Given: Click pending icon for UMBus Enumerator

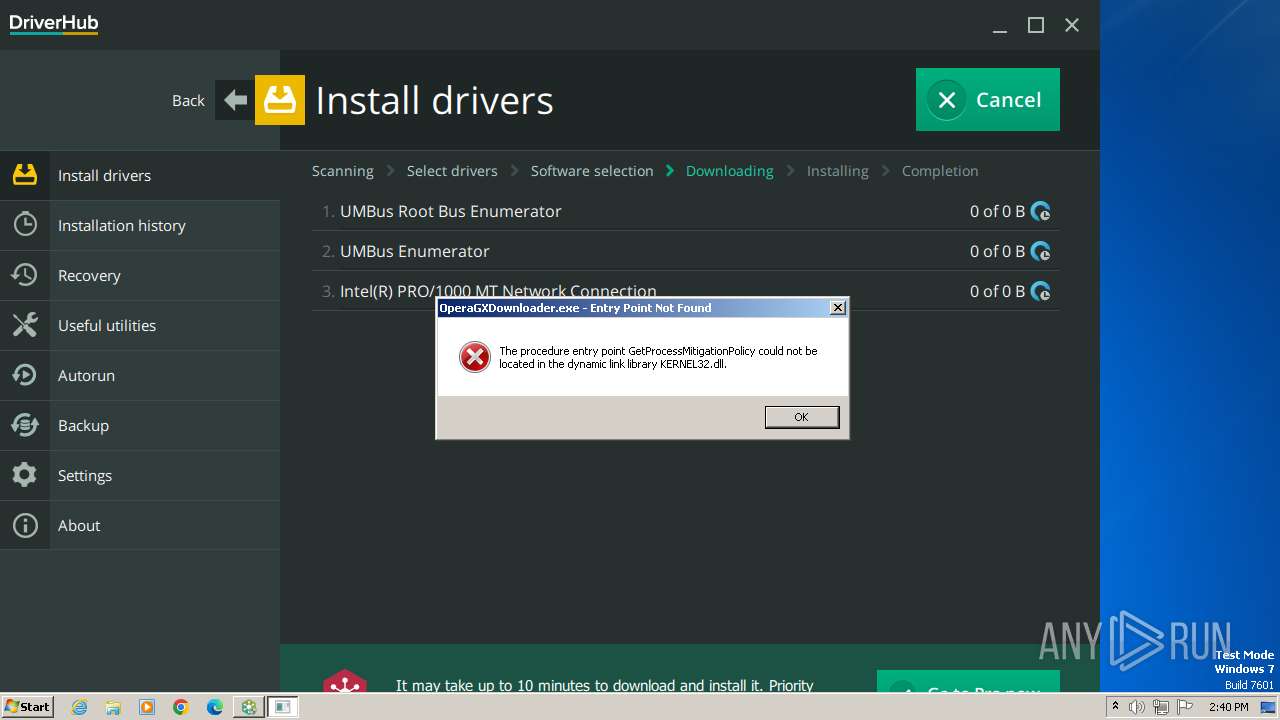Looking at the screenshot, I should [x=1041, y=251].
